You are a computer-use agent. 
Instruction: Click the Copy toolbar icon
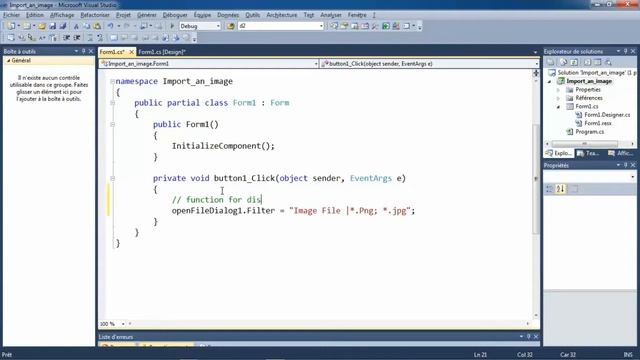tap(87, 26)
